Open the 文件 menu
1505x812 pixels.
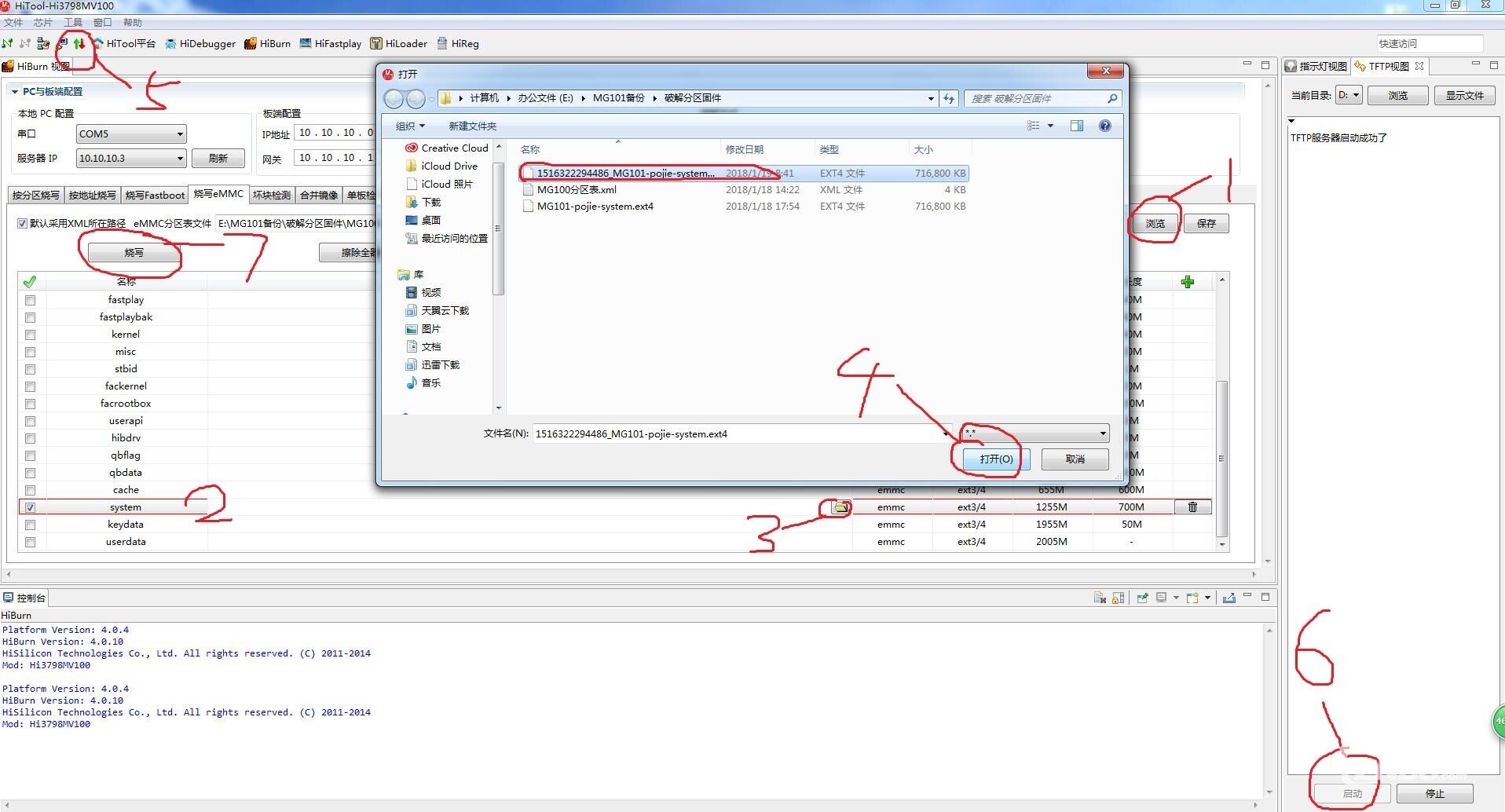click(13, 22)
